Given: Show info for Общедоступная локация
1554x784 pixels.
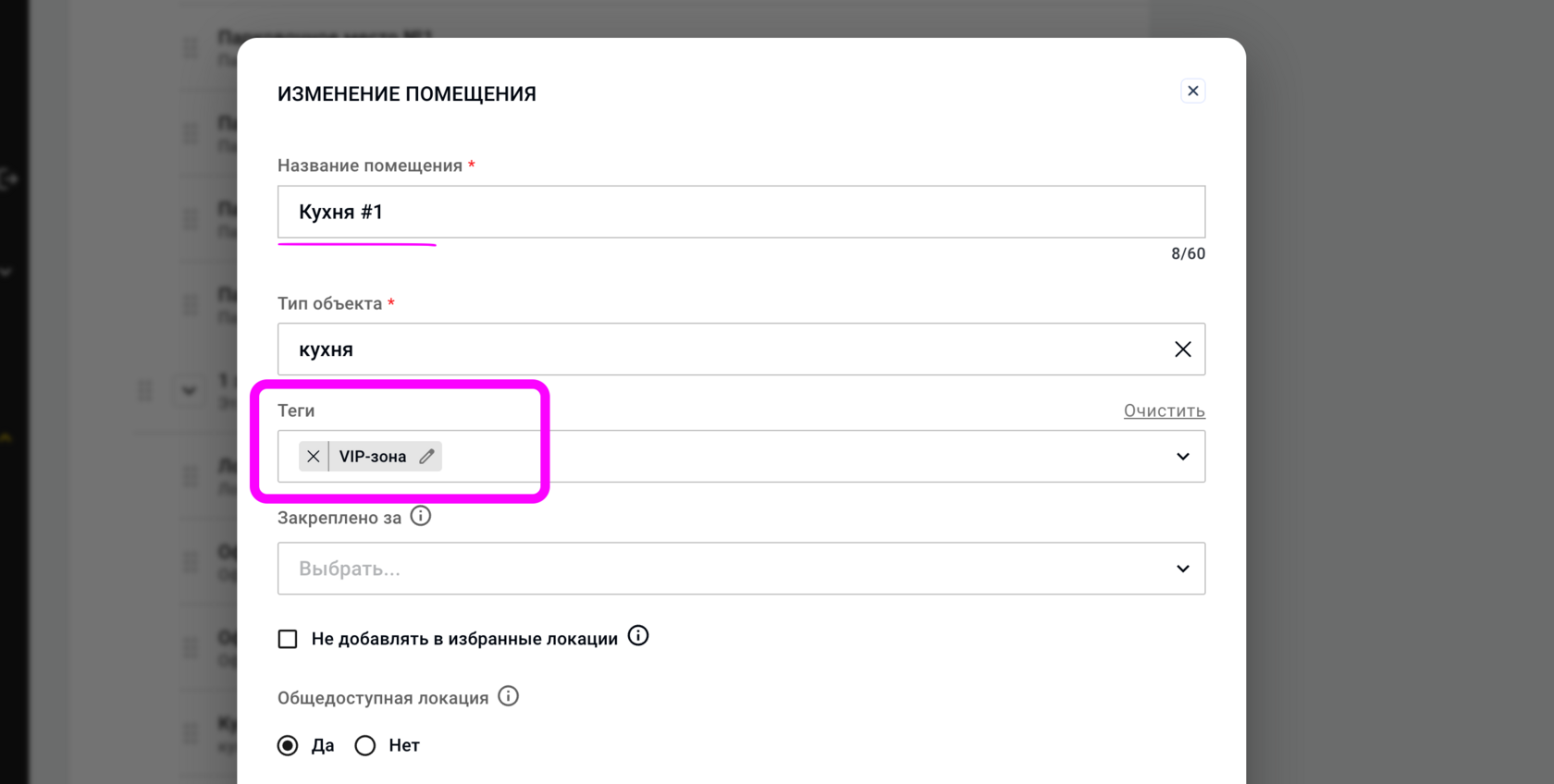Looking at the screenshot, I should 509,696.
